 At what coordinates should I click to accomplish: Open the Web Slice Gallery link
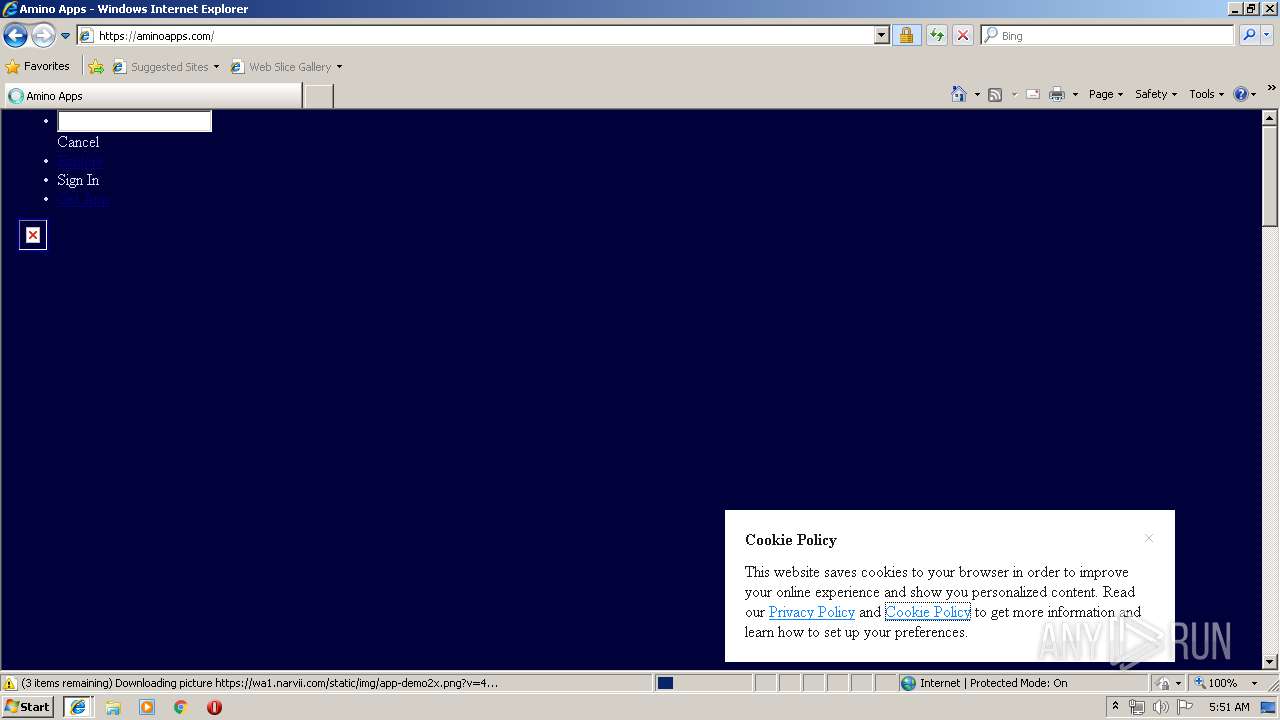(286, 67)
